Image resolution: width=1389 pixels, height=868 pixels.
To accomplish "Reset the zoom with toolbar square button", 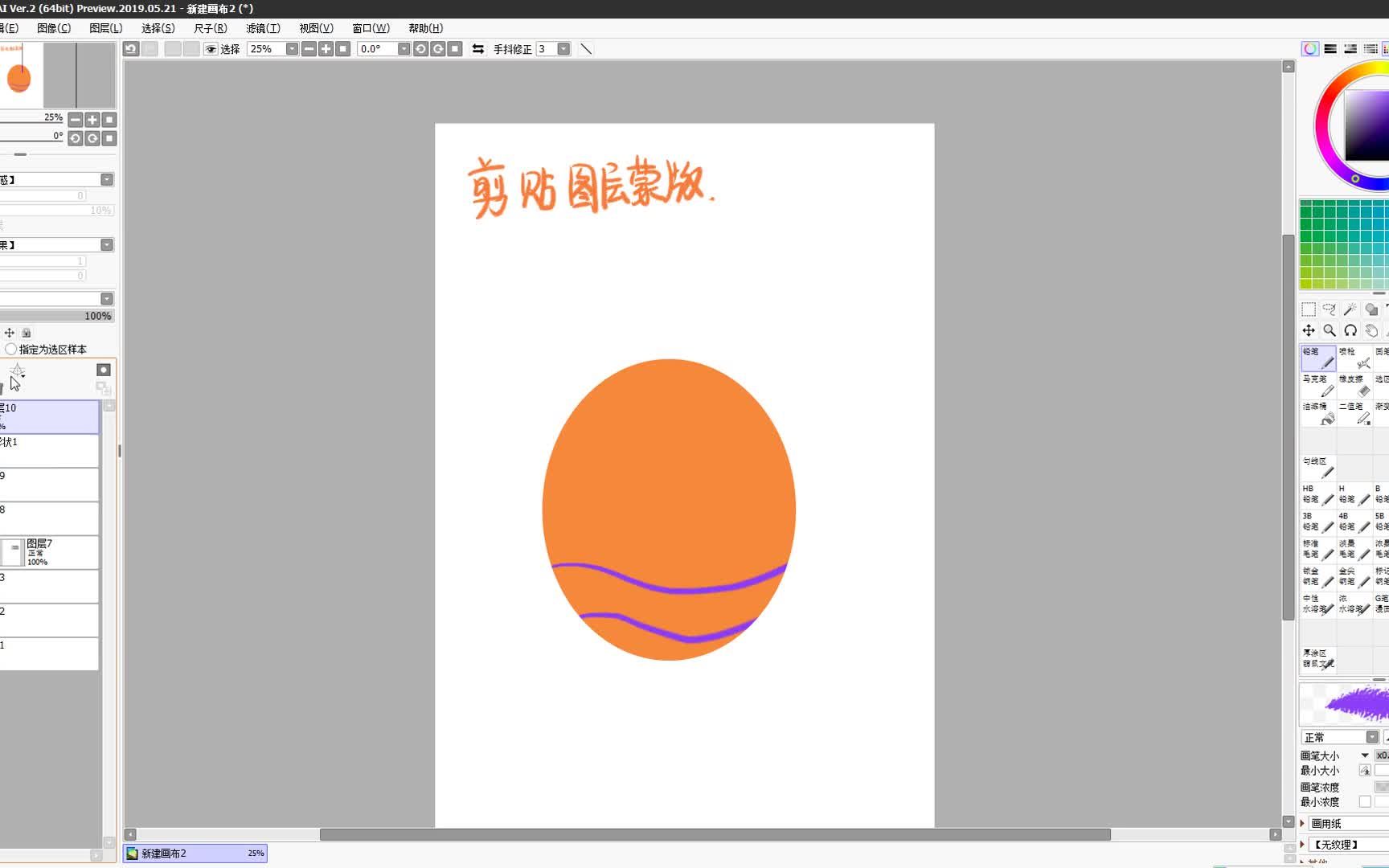I will click(x=343, y=49).
